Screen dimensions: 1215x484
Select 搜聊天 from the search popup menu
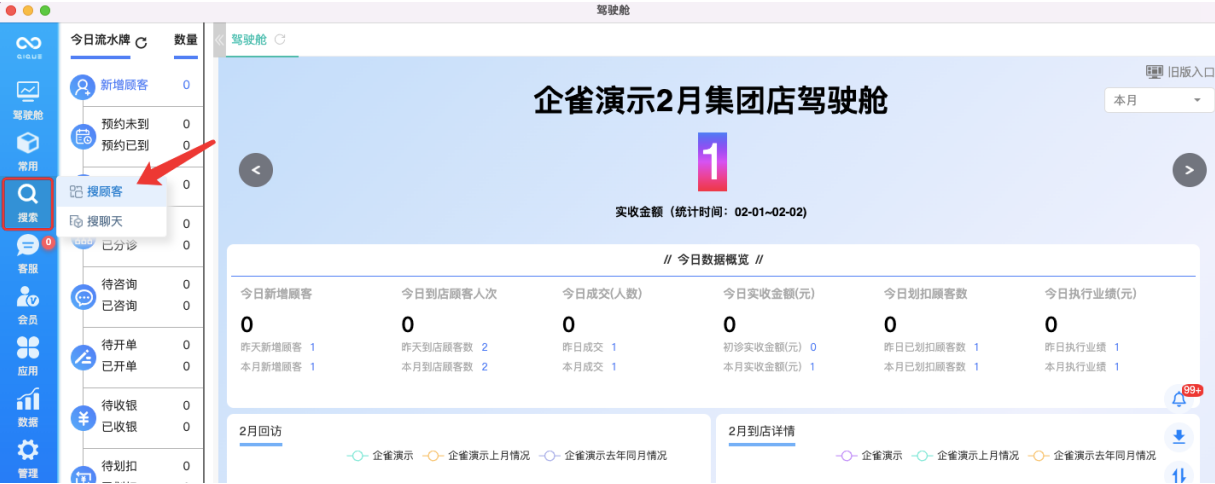(x=111, y=221)
